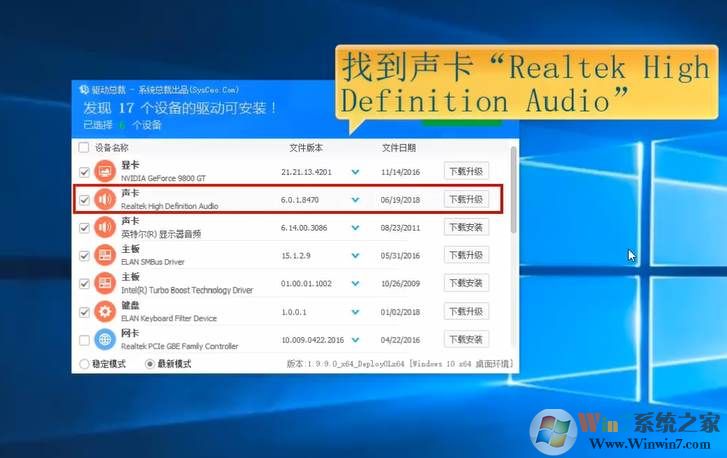Click the date 06/19/2018 in Realtek audio row
This screenshot has height=458, width=727.
(400, 200)
